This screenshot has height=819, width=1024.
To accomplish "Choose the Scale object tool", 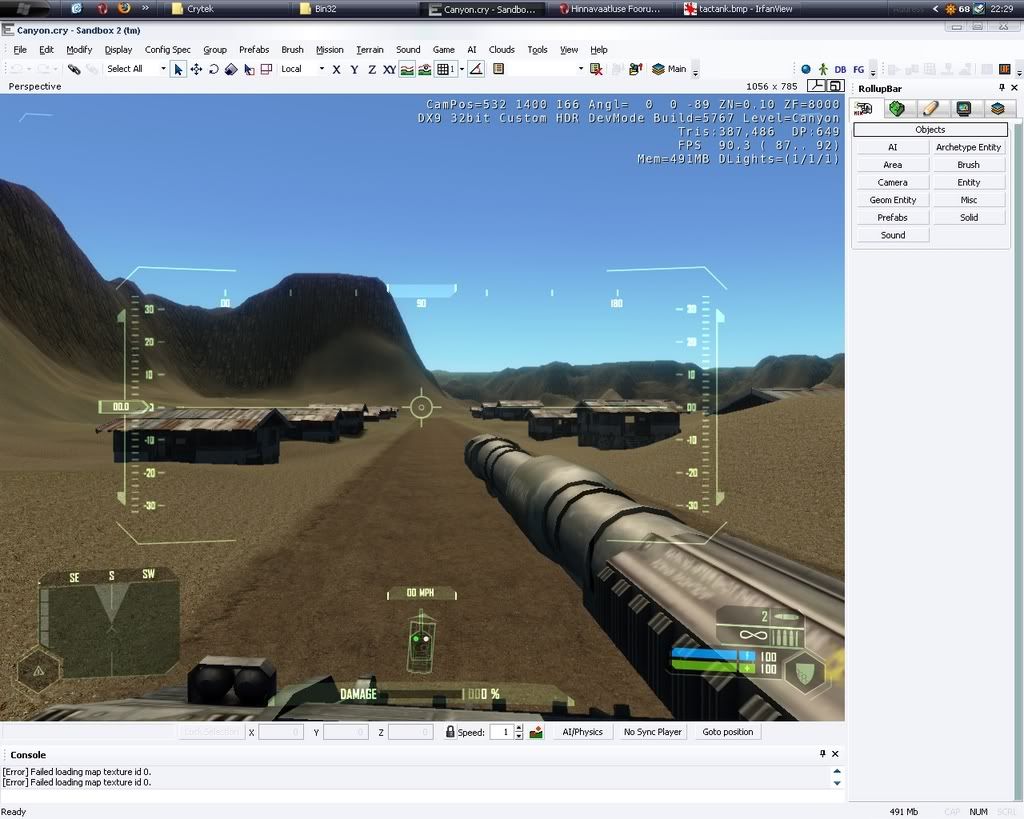I will [x=231, y=69].
